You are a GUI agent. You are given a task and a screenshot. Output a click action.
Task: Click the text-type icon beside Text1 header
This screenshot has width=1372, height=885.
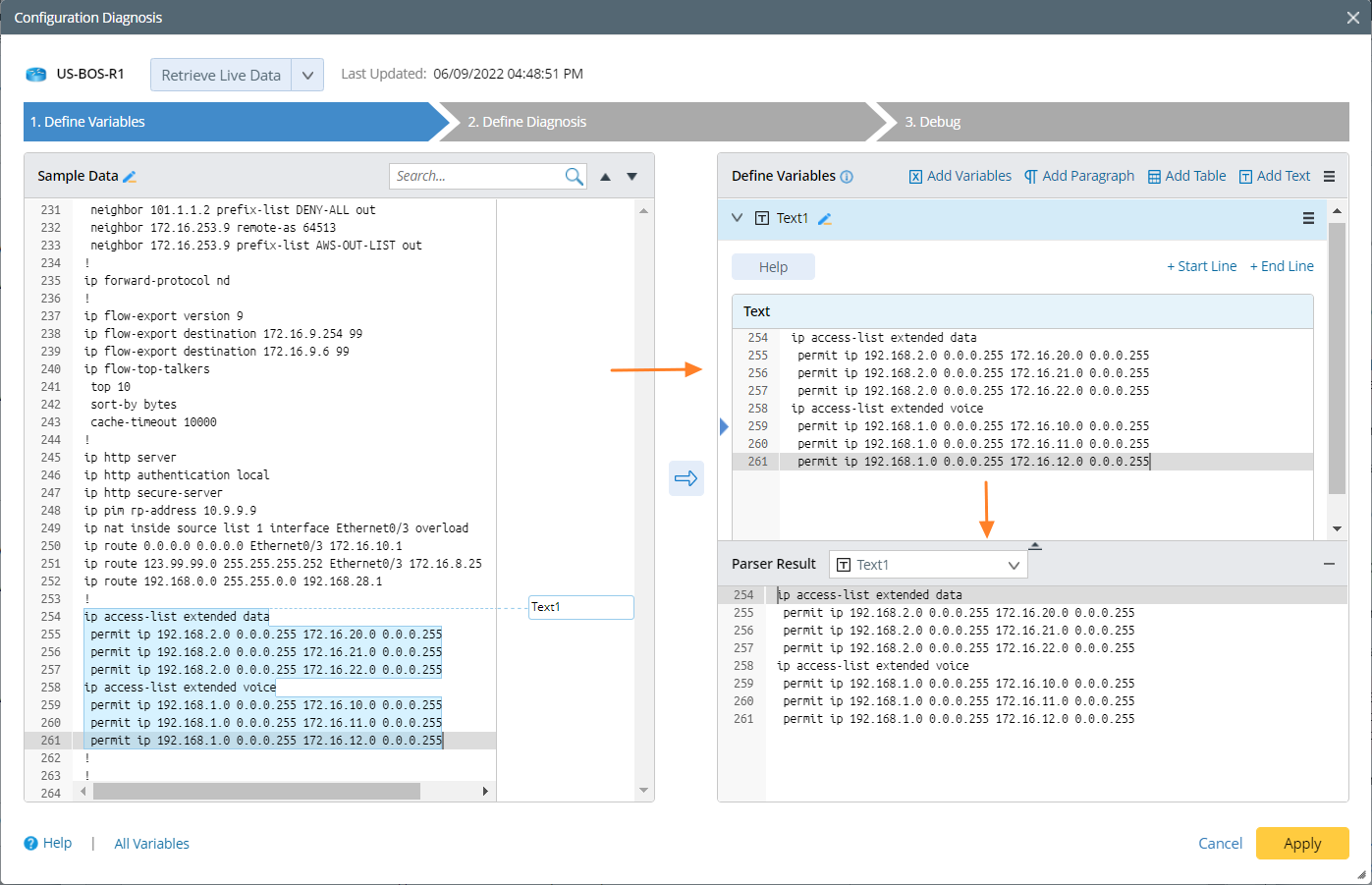[762, 218]
